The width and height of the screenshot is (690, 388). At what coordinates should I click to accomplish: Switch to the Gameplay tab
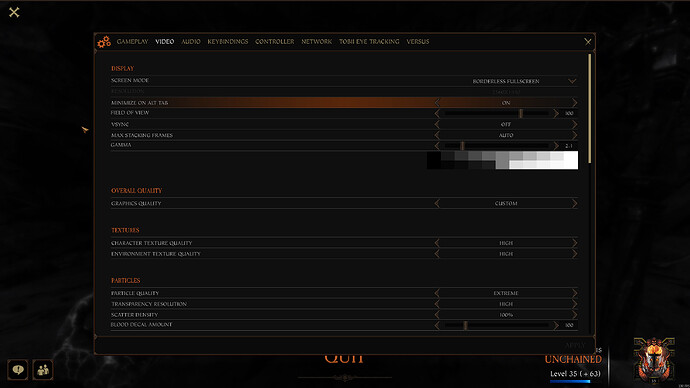(132, 41)
